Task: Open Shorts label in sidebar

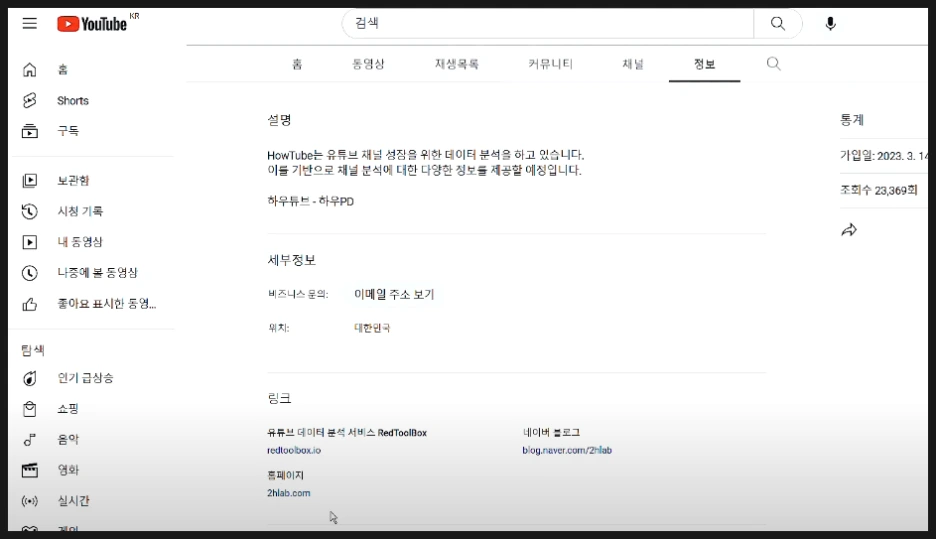Action: click(x=73, y=100)
